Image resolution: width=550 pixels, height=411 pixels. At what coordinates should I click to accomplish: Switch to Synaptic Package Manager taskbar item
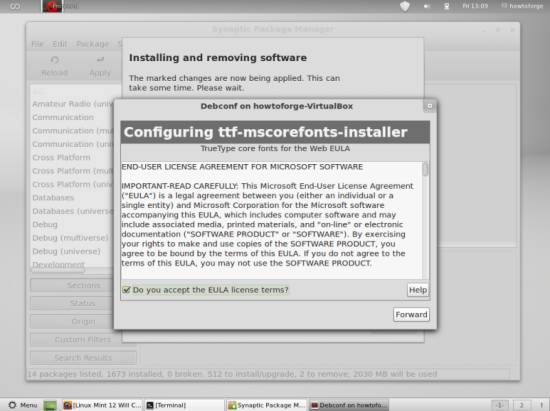click(x=266, y=405)
